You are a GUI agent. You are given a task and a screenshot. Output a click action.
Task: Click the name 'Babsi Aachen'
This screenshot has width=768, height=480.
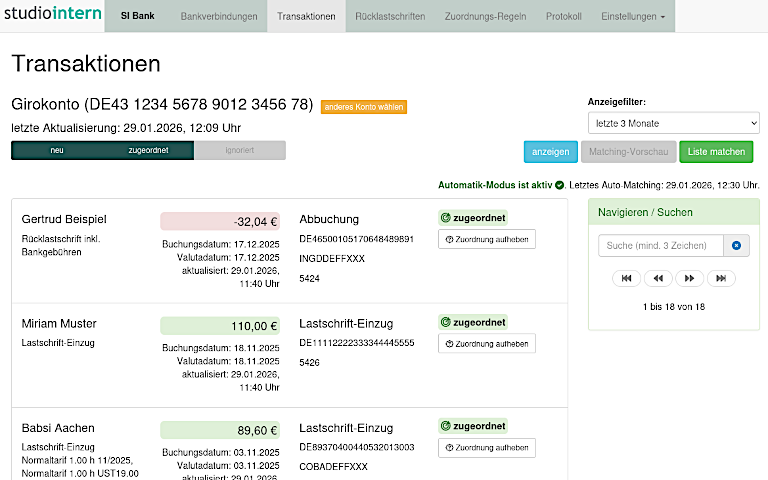coord(58,428)
